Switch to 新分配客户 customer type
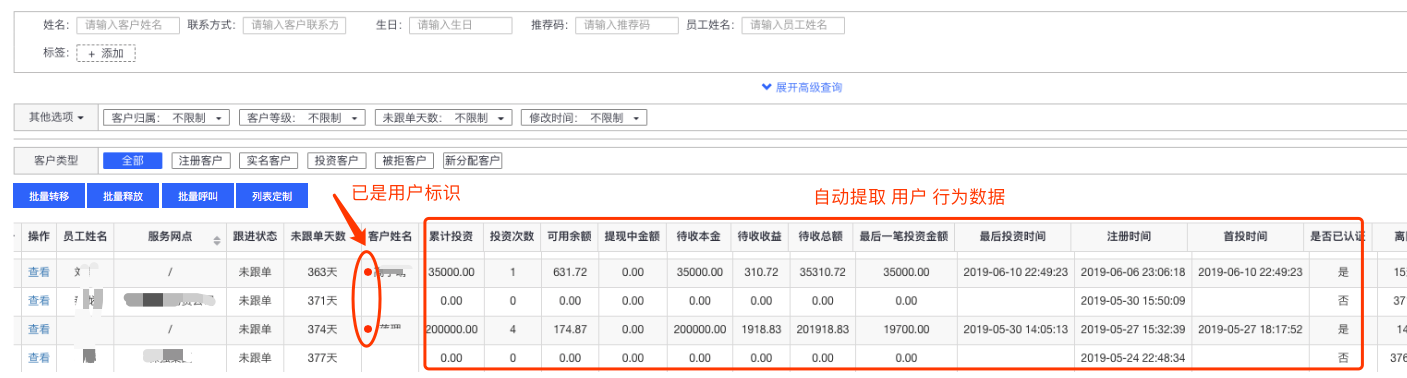This screenshot has width=1407, height=378. click(x=472, y=160)
